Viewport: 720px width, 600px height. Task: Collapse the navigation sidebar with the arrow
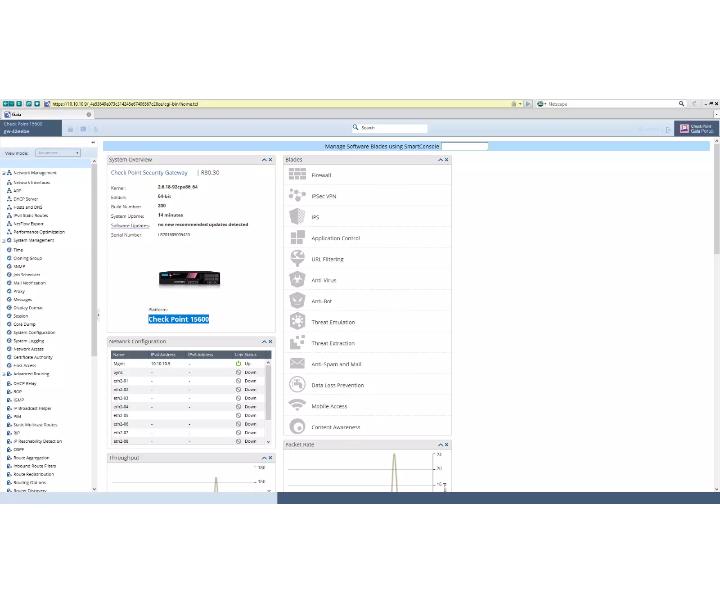(93, 142)
